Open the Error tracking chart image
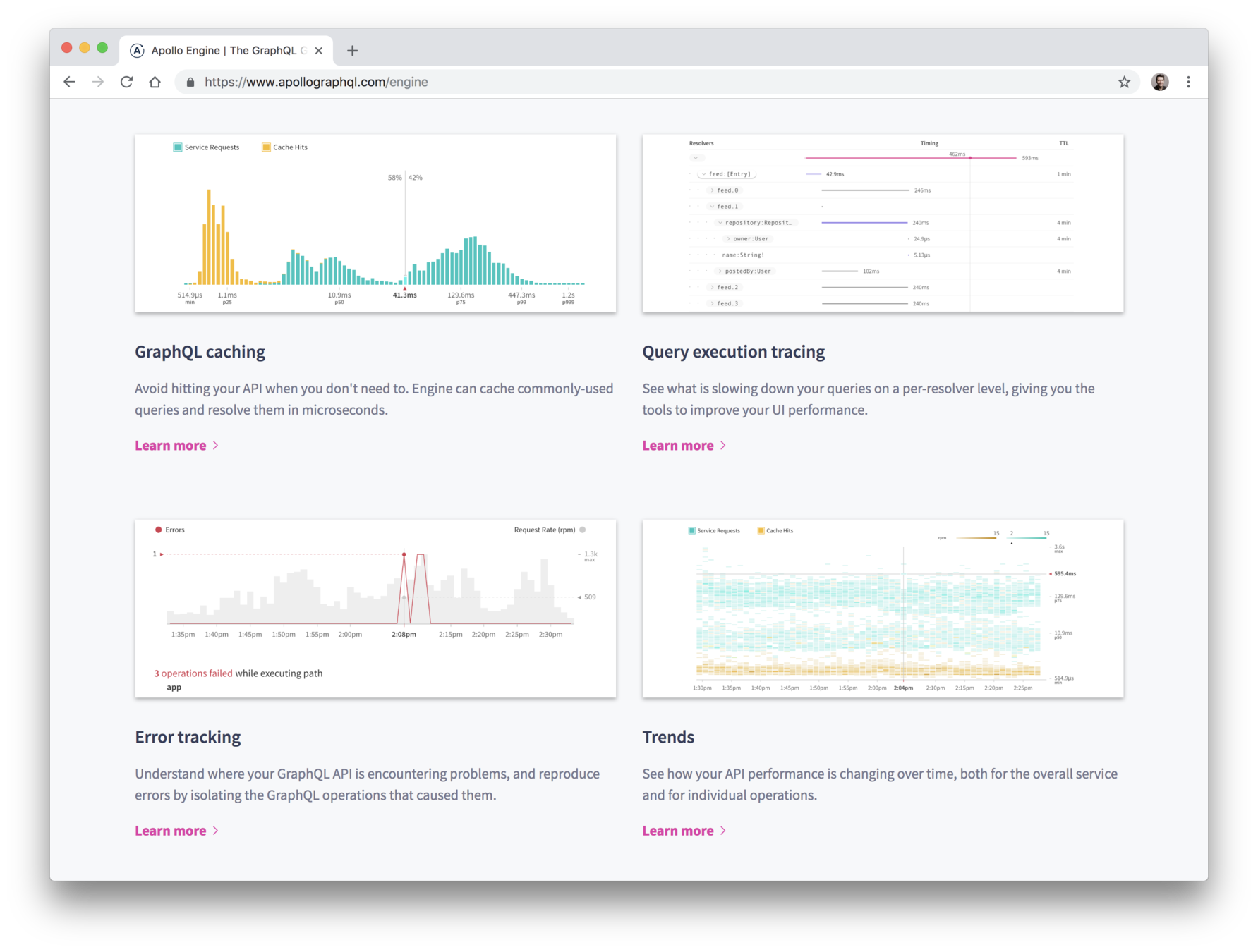1258x952 pixels. [375, 609]
